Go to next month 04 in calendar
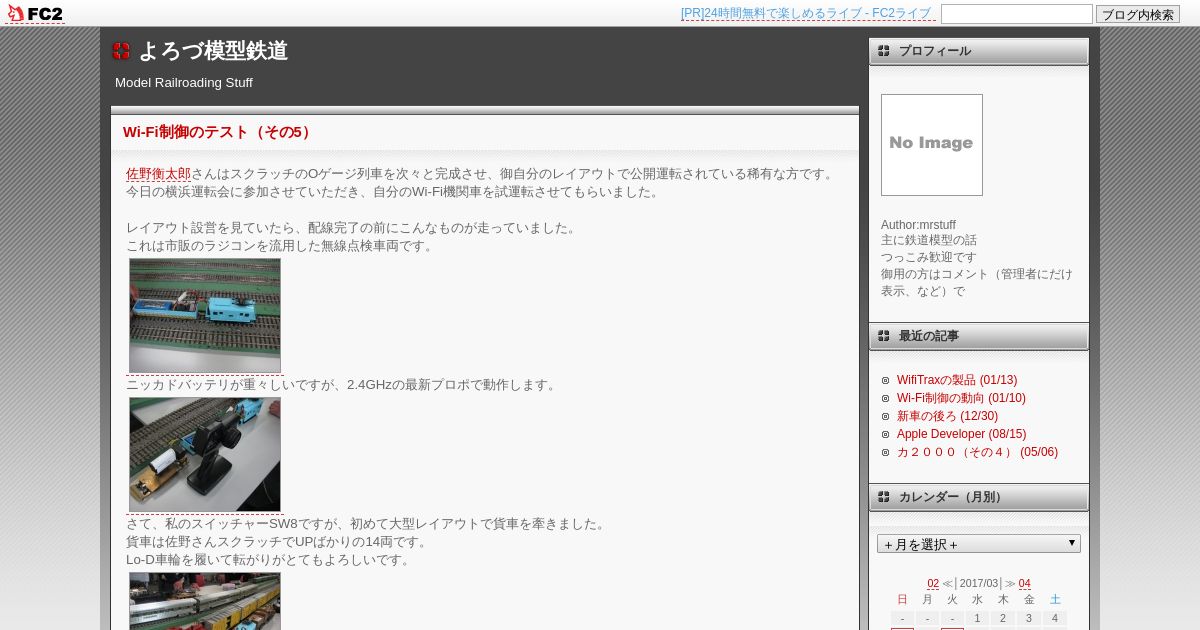This screenshot has width=1200, height=630. (1025, 584)
